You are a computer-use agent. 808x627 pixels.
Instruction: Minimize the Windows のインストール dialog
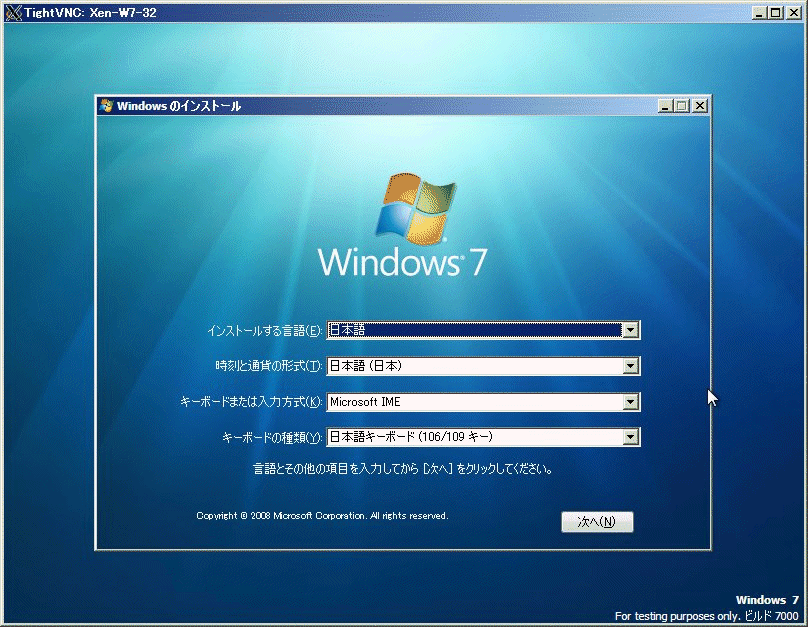(666, 106)
